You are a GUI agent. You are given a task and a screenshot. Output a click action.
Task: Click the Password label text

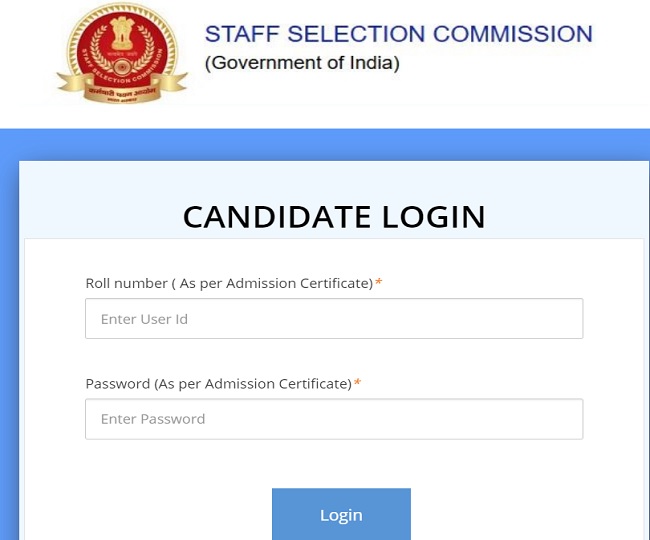(x=117, y=384)
